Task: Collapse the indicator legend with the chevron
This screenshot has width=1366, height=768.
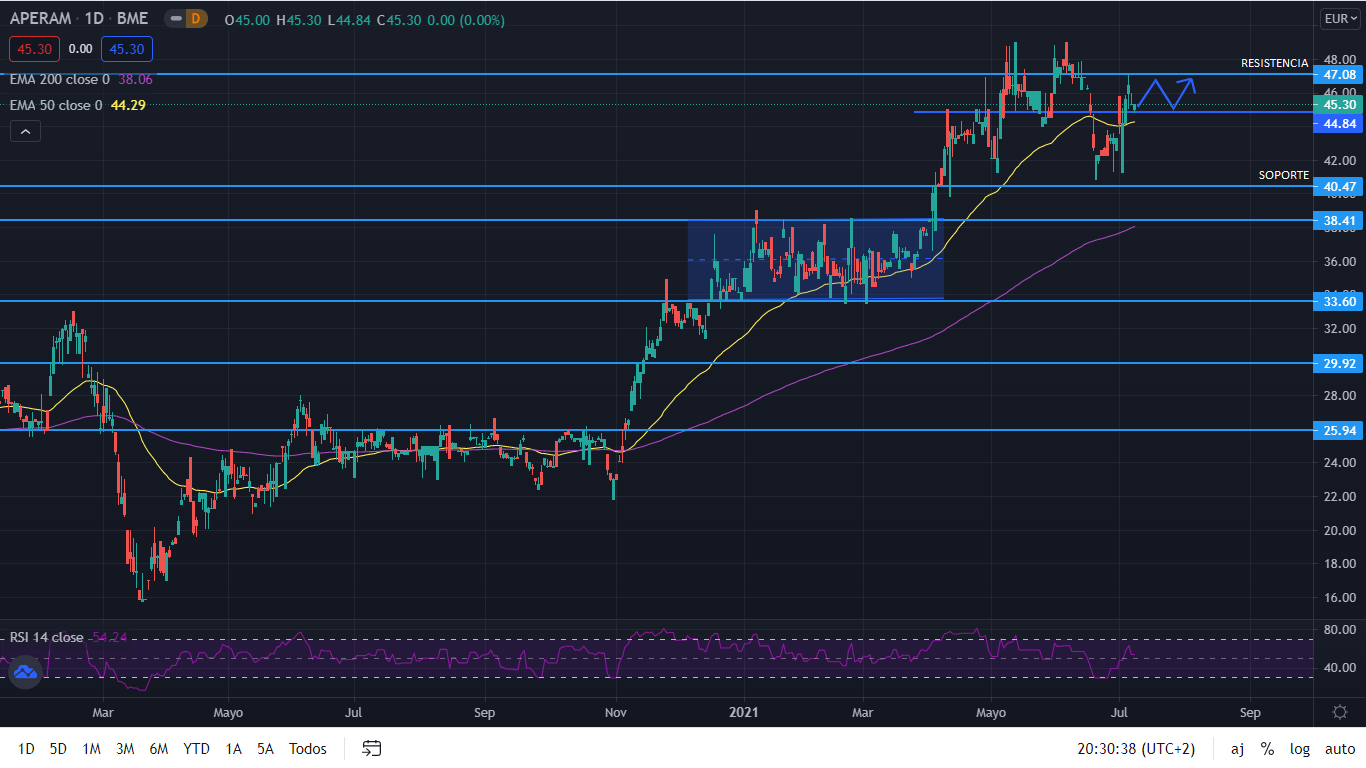Action: (x=25, y=131)
